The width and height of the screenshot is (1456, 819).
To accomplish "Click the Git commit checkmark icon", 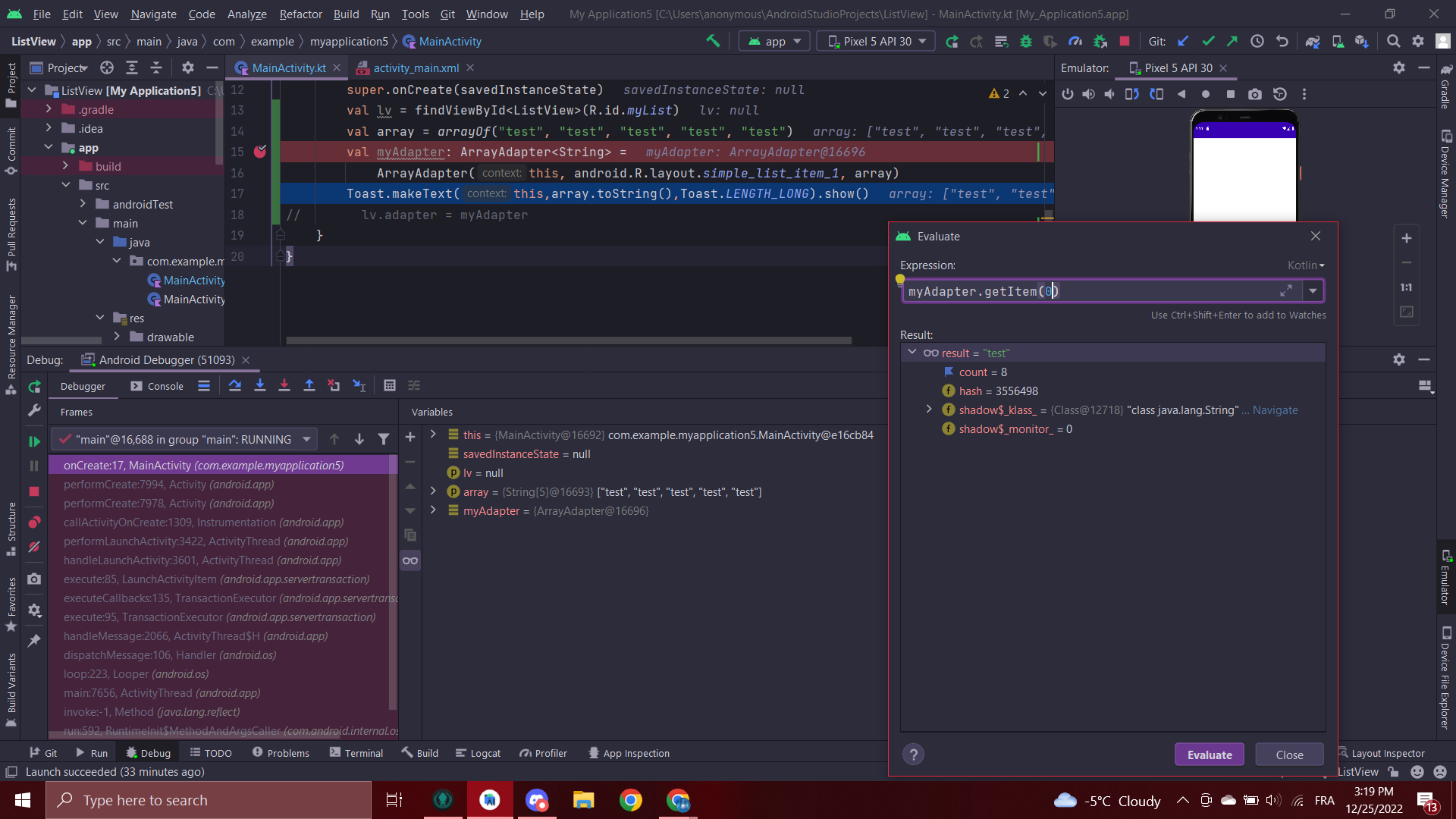I will coord(1208,41).
